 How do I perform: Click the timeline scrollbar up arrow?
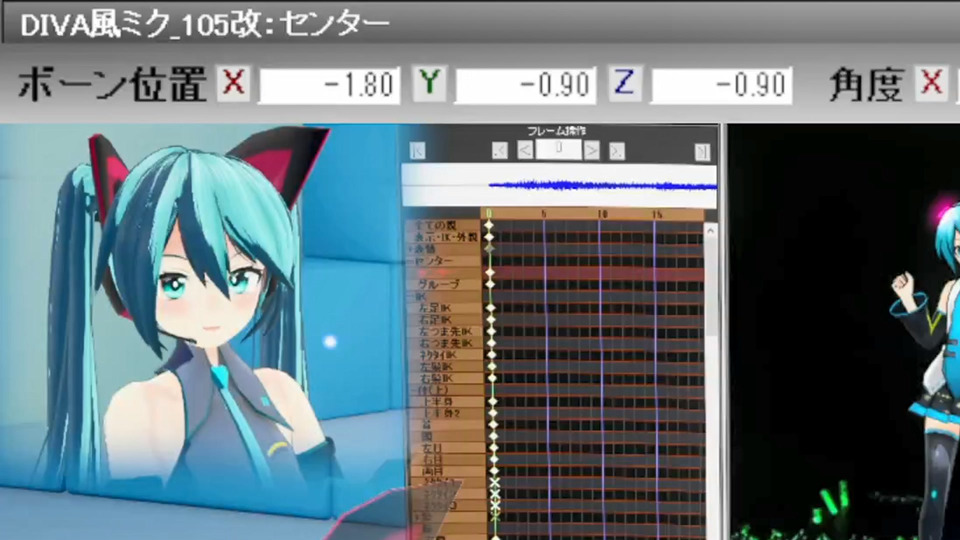[x=710, y=231]
